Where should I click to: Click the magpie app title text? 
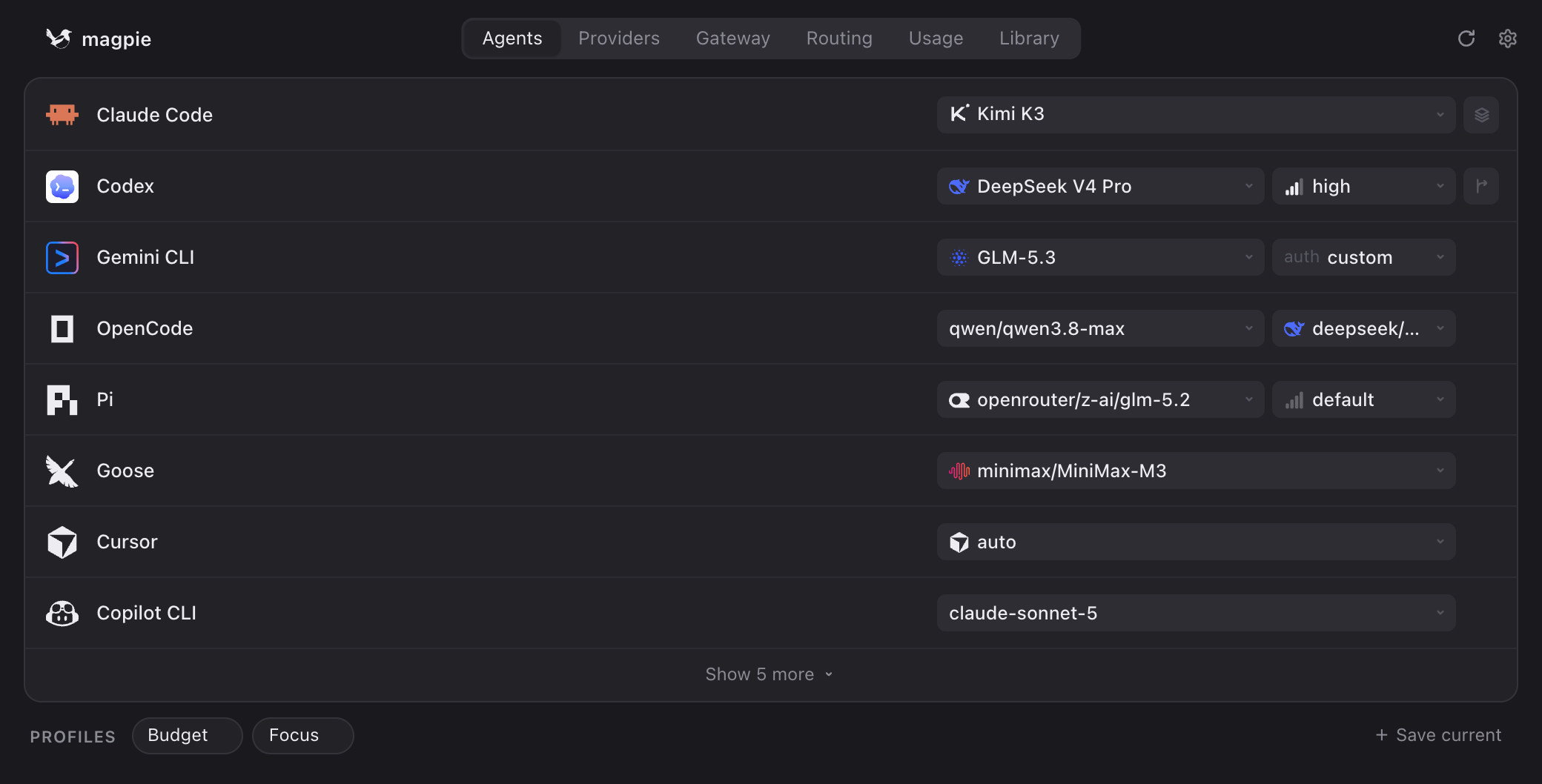click(116, 39)
